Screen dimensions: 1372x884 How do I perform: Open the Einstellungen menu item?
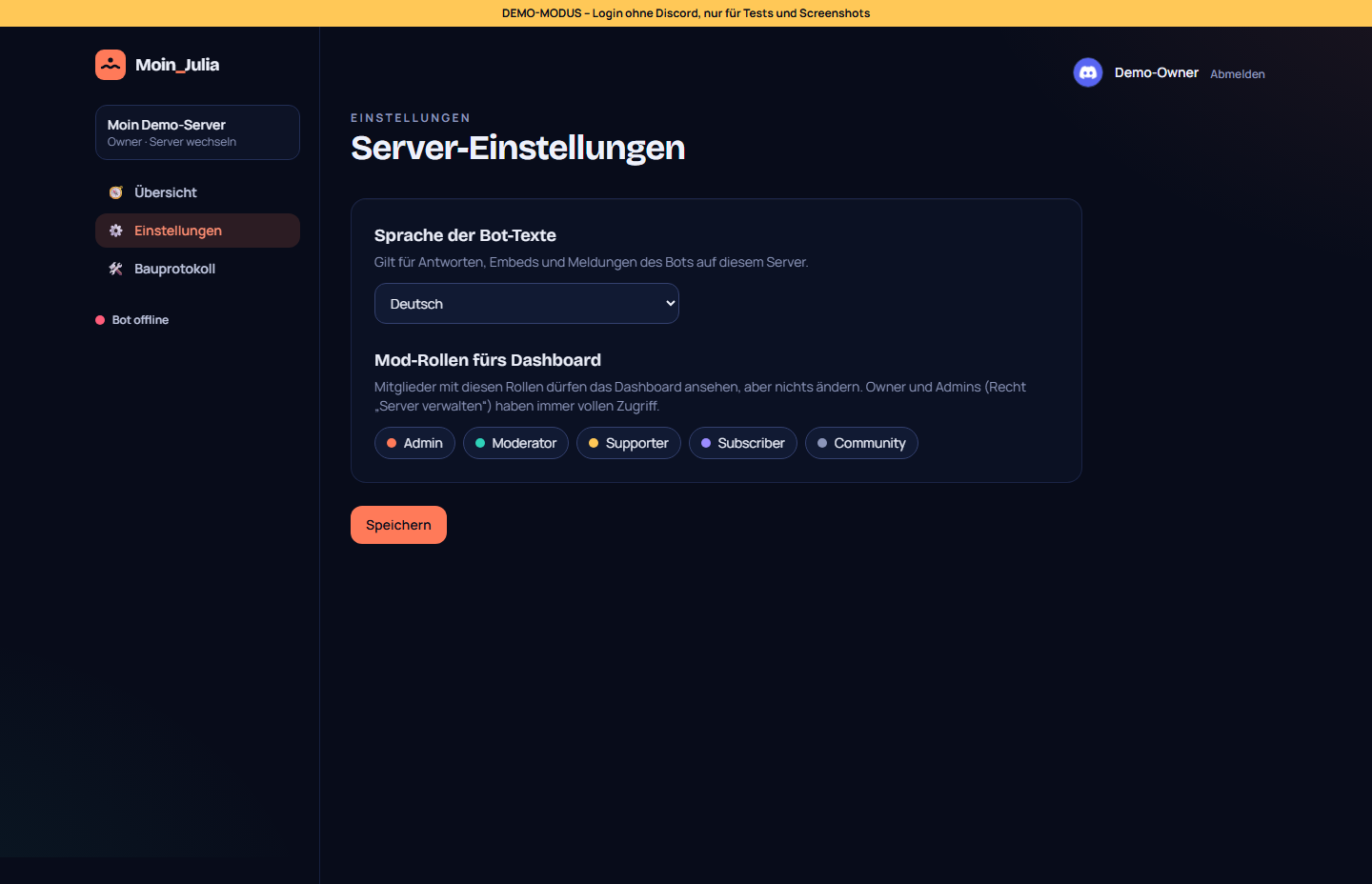pos(197,231)
